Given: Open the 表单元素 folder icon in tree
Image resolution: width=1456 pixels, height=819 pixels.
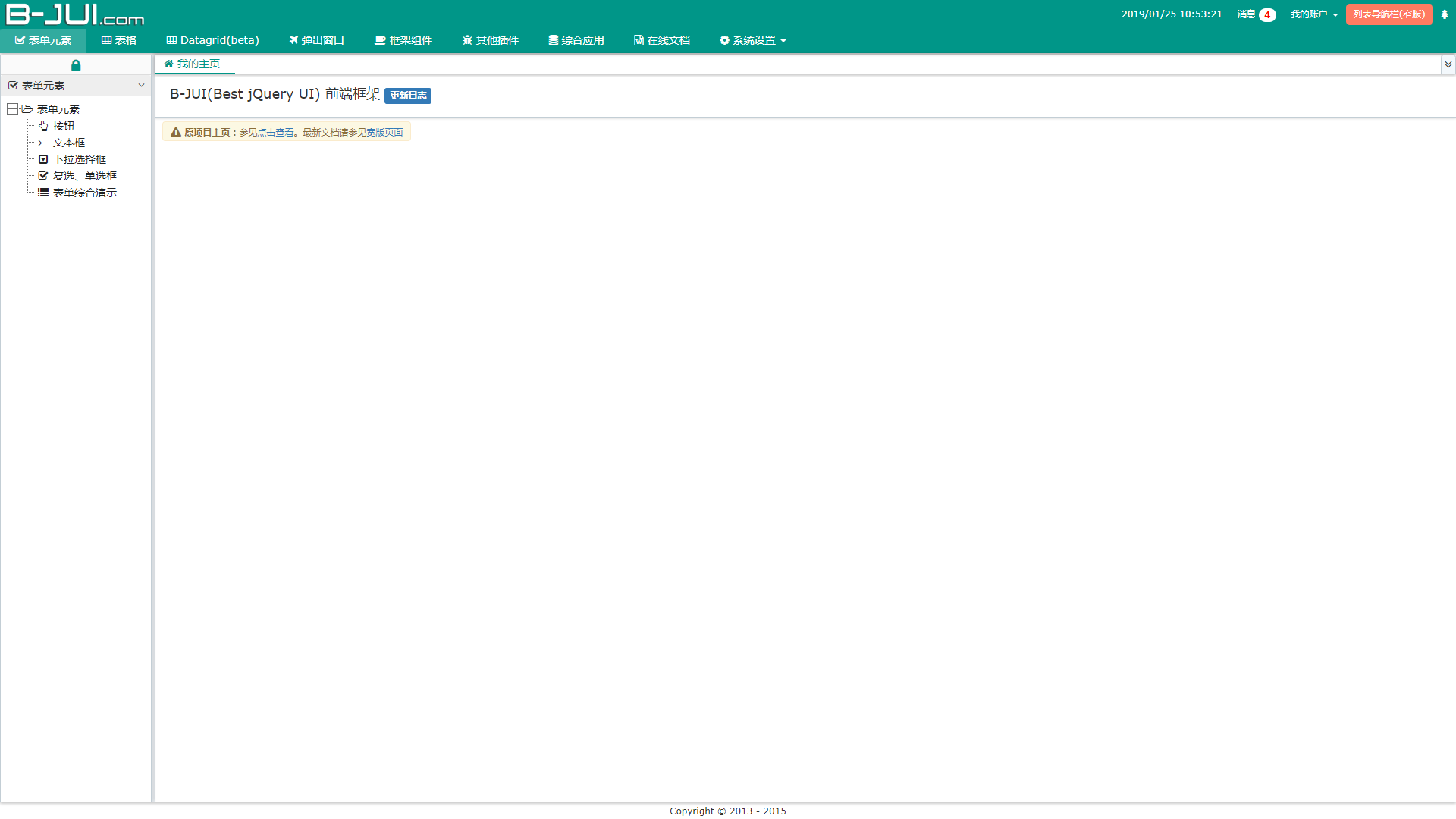Looking at the screenshot, I should click(x=27, y=109).
